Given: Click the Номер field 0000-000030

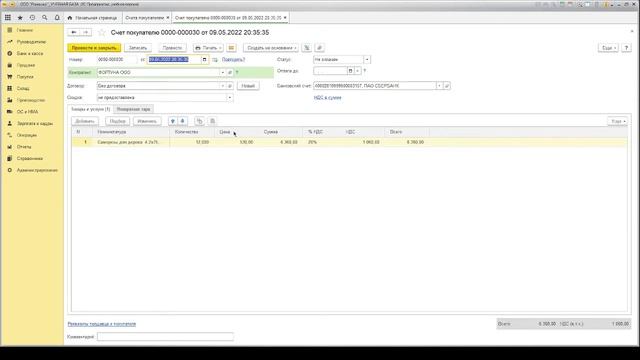Looking at the screenshot, I should click(117, 60).
